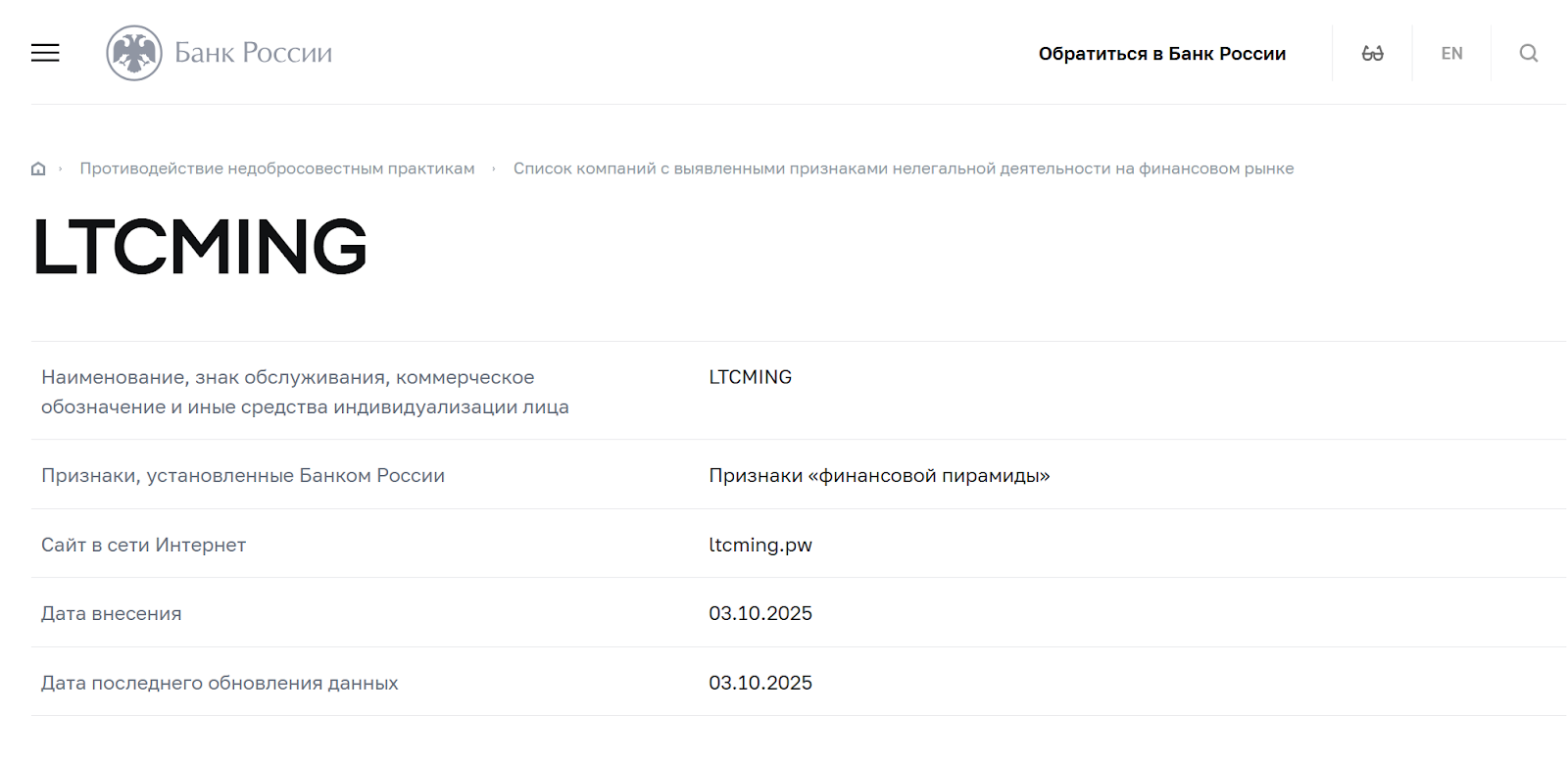
Task: Select the LTCMING name value cell
Action: pos(751,377)
